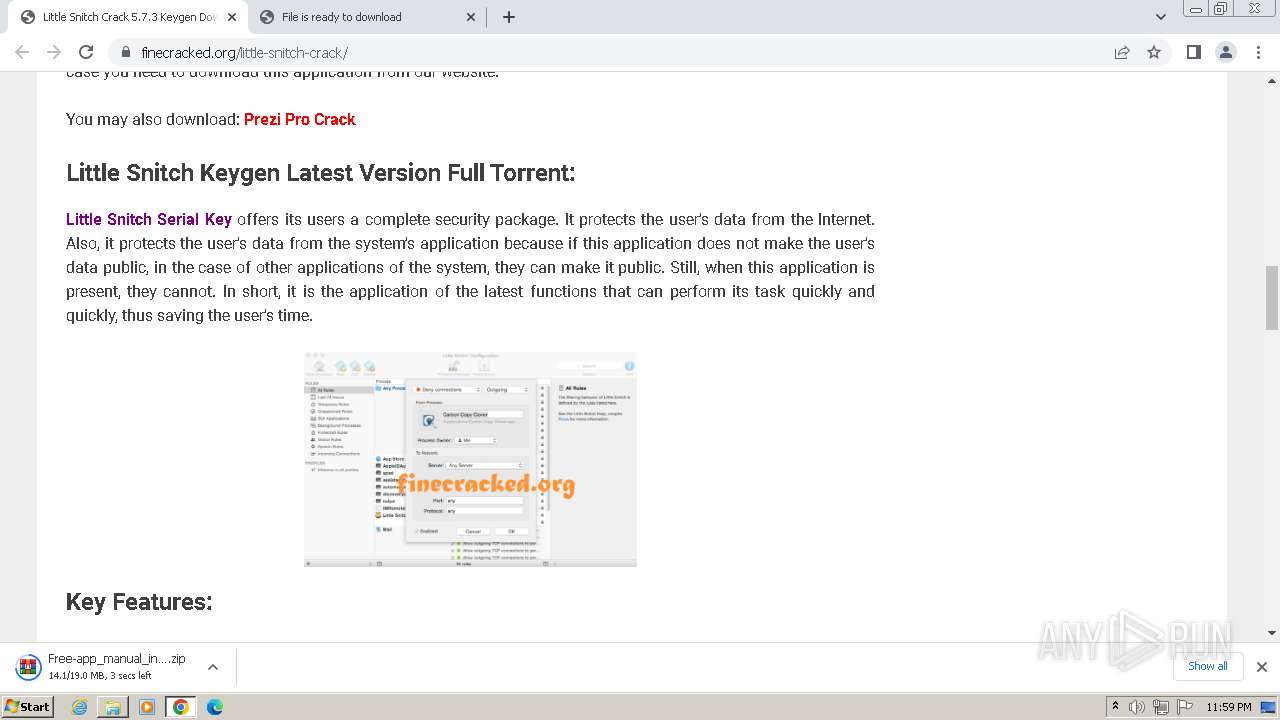Click the scrollbar down arrow
Viewport: 1280px width, 720px height.
1272,633
